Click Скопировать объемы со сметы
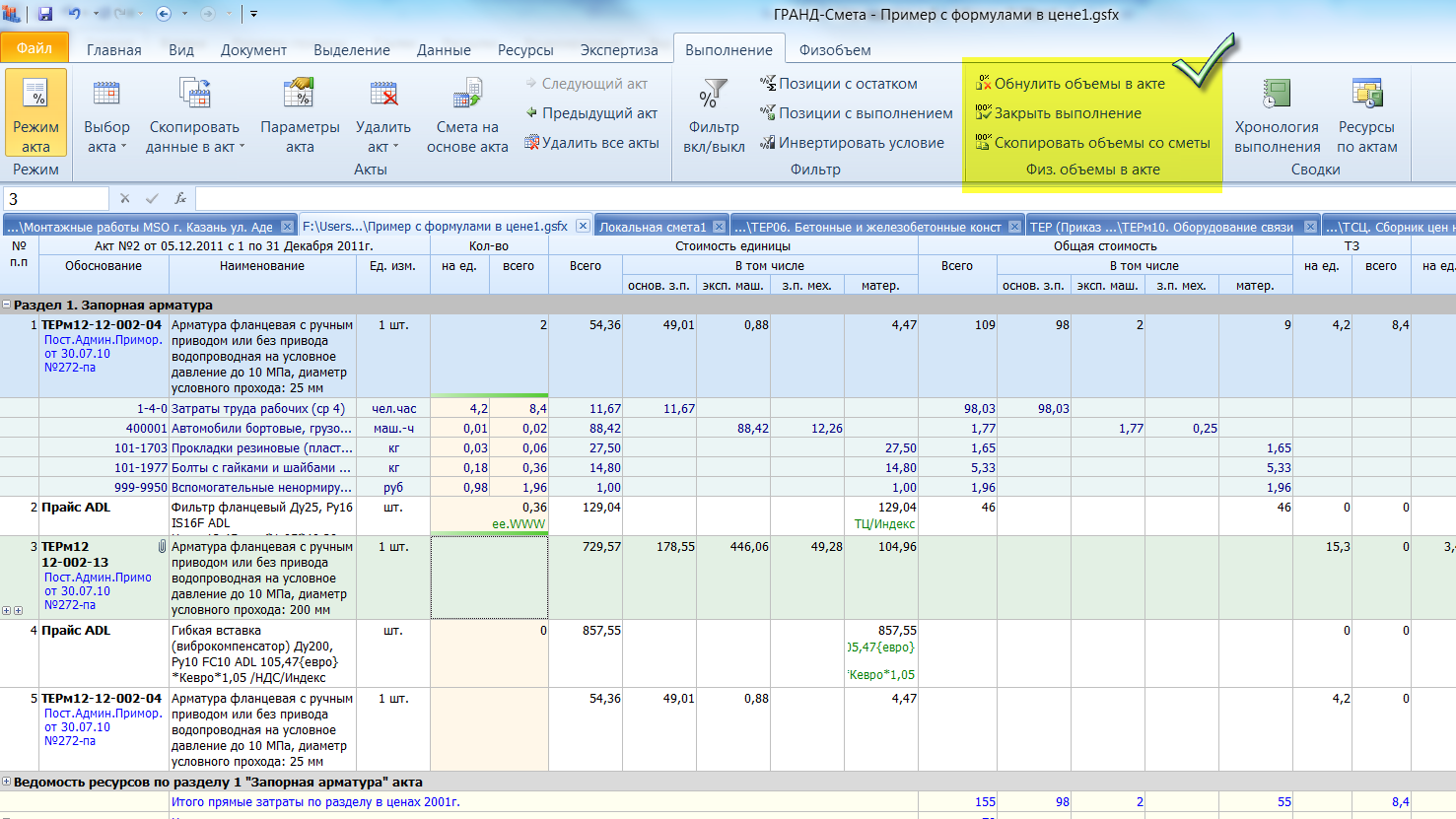 point(1093,143)
